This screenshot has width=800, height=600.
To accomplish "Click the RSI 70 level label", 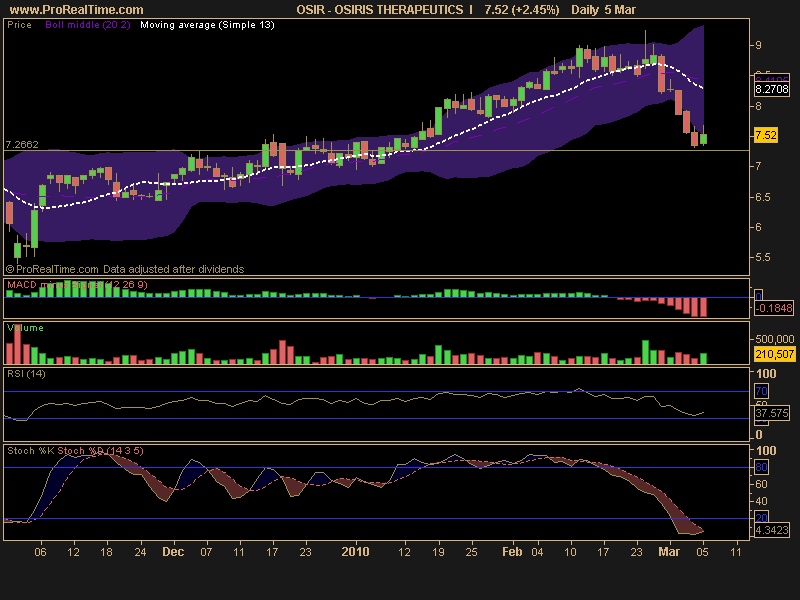I will point(761,391).
